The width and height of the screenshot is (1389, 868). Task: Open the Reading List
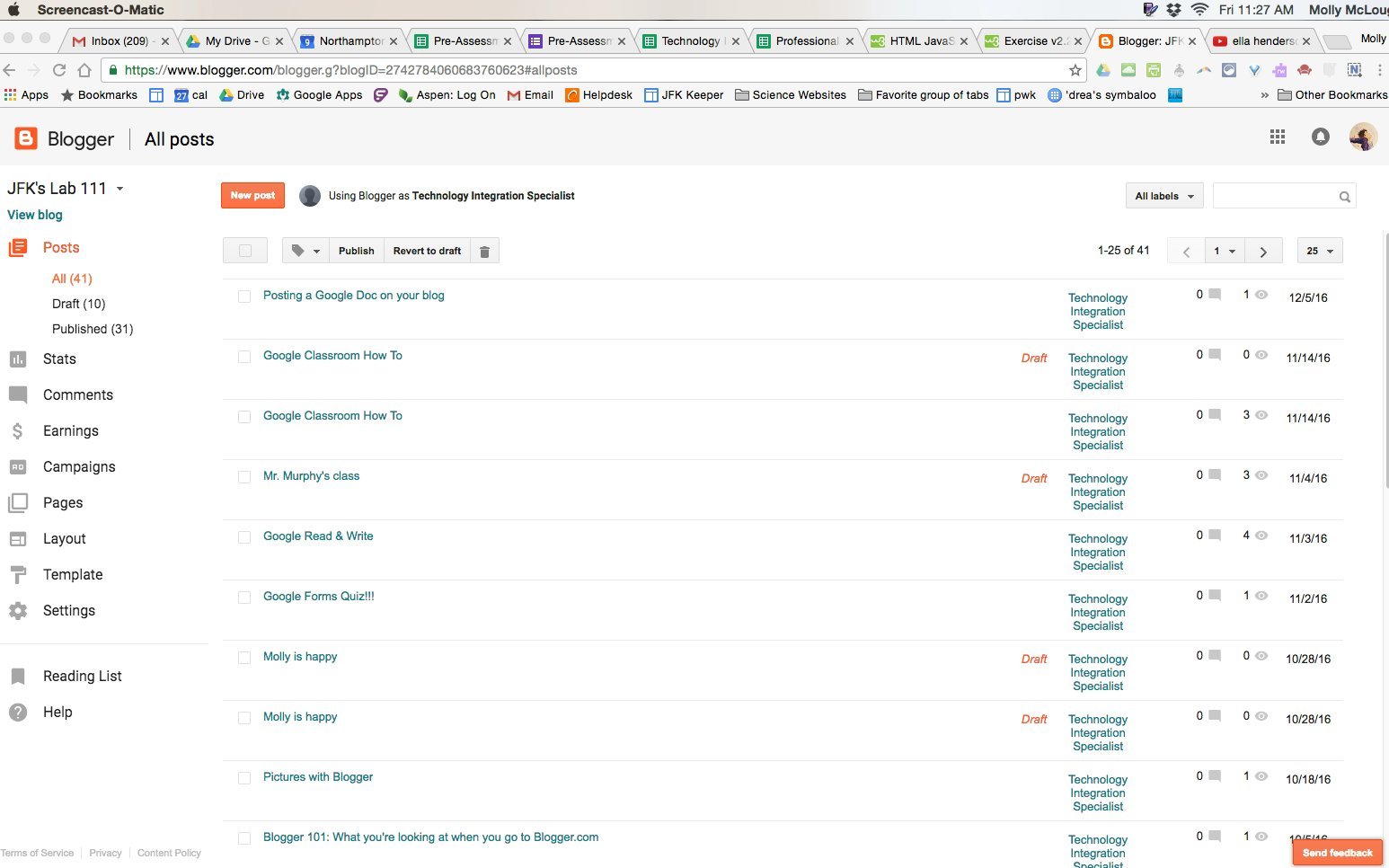point(82,676)
